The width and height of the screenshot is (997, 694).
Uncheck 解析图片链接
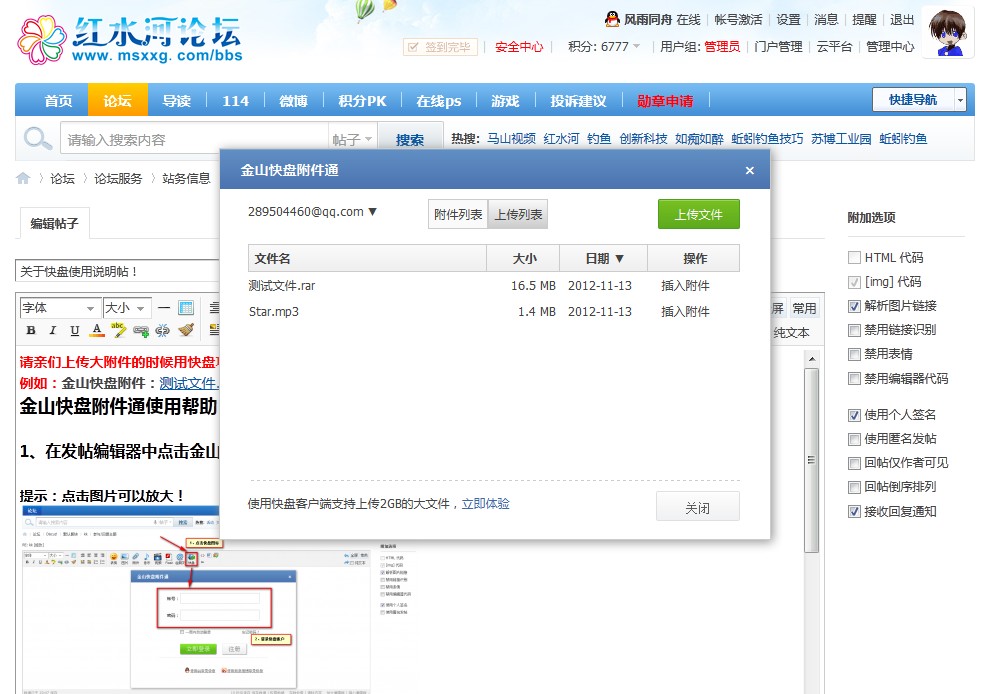pyautogui.click(x=855, y=306)
